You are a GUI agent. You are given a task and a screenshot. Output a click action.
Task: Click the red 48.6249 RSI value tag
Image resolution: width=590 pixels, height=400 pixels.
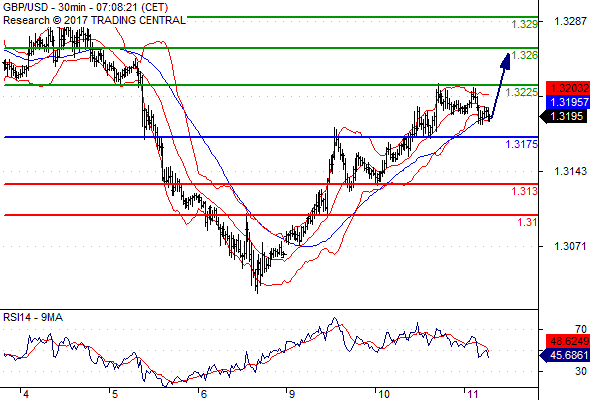567,341
